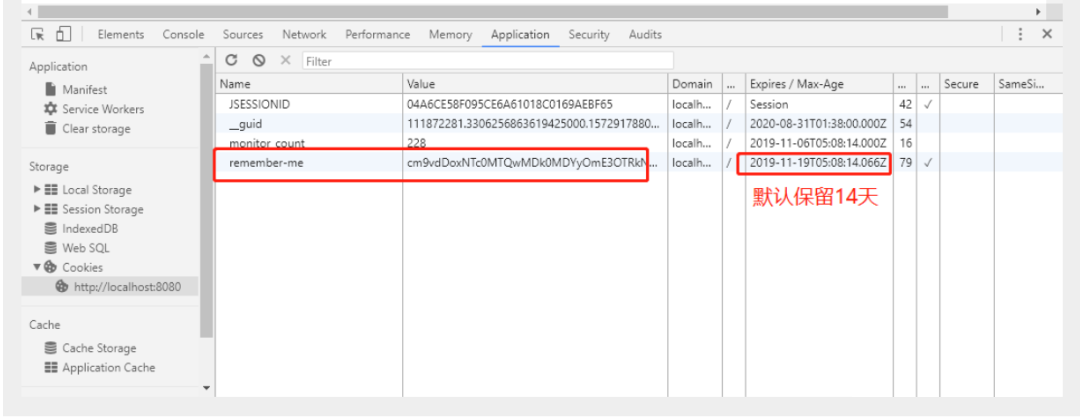Click the sidebar vertical scrollbar
The width and height of the screenshot is (1083, 418).
[207, 200]
